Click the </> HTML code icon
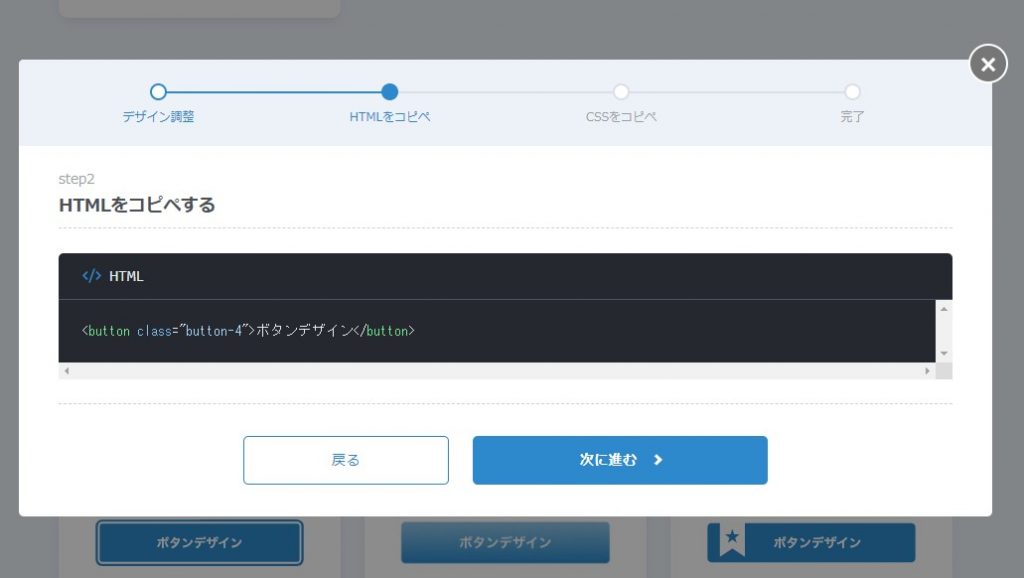Image resolution: width=1024 pixels, height=578 pixels. pyautogui.click(x=91, y=276)
